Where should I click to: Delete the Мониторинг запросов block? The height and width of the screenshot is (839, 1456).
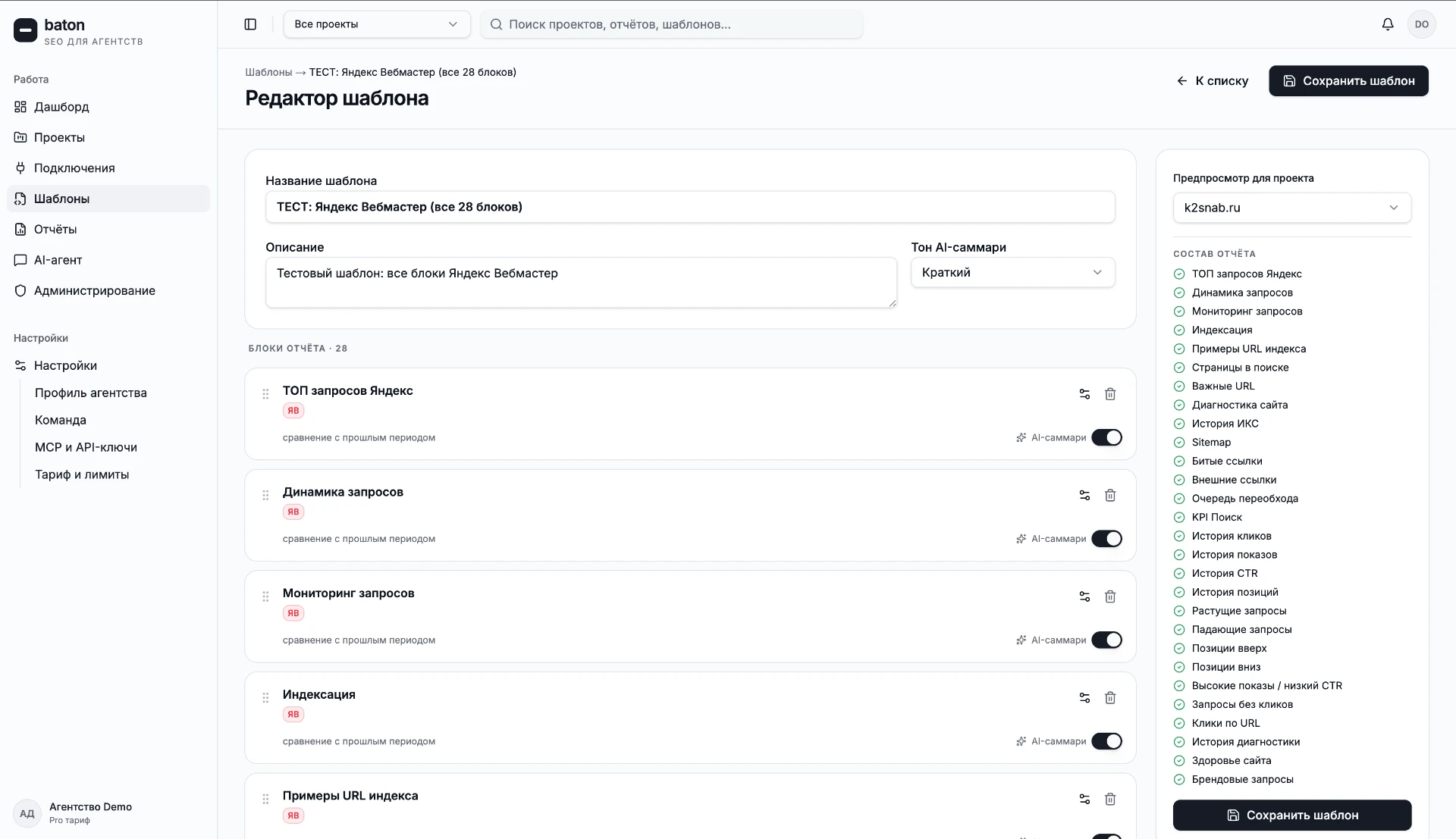tap(1110, 596)
